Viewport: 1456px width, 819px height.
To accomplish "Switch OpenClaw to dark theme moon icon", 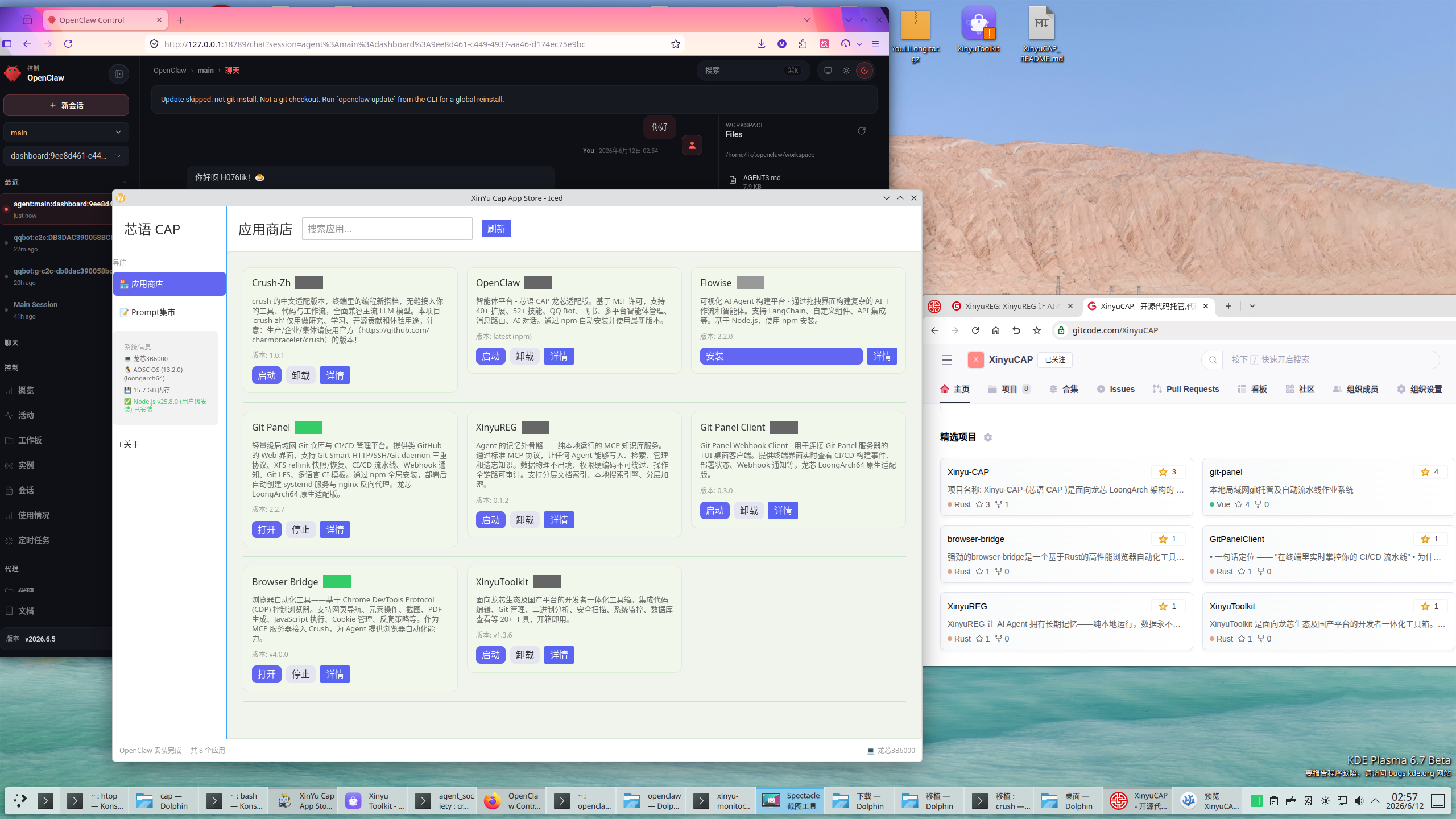I will point(864,71).
